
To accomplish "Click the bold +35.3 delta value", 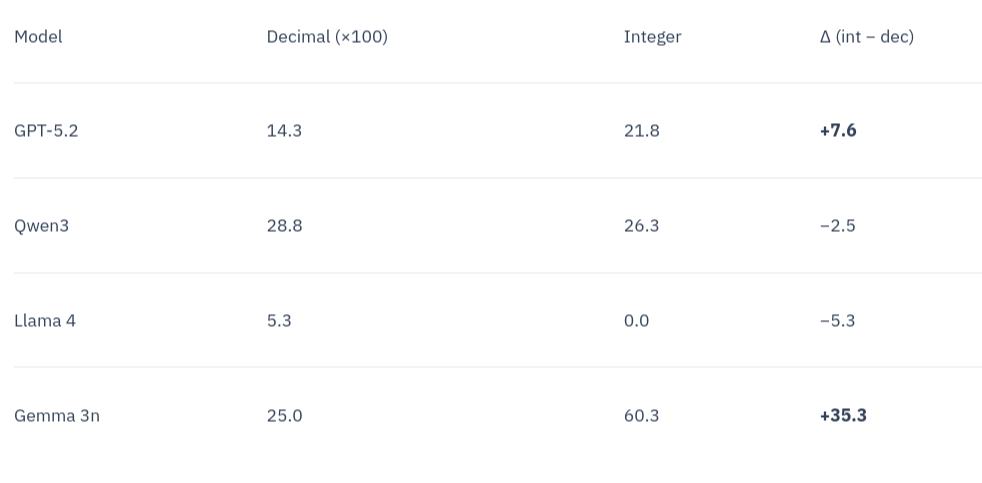I will (x=843, y=416).
